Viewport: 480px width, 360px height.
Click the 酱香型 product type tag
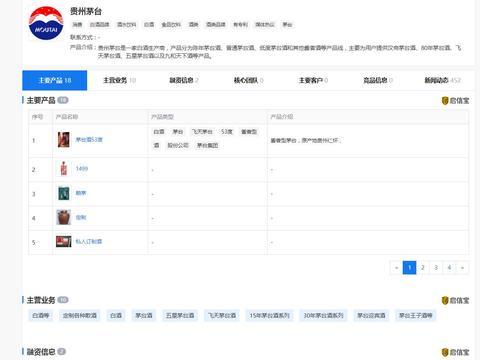[249, 132]
